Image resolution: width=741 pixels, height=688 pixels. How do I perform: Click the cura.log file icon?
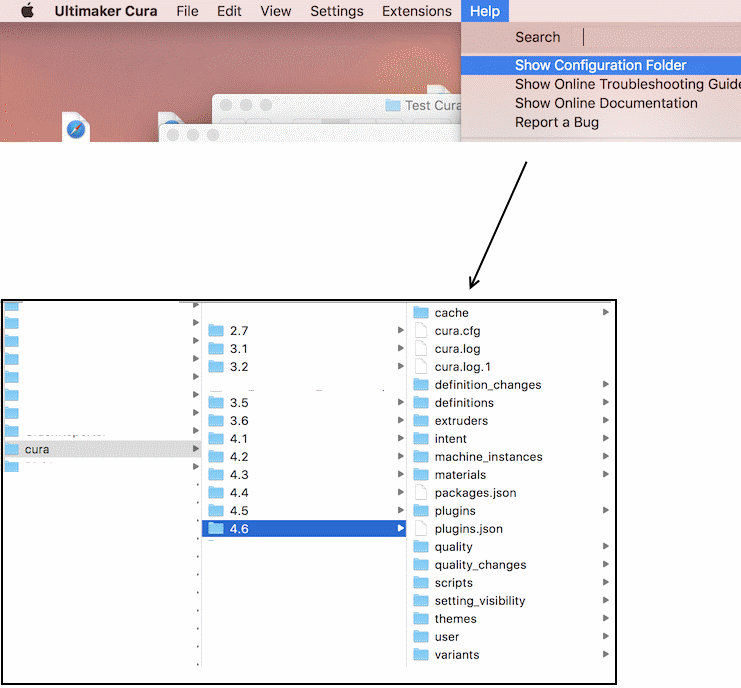point(421,348)
